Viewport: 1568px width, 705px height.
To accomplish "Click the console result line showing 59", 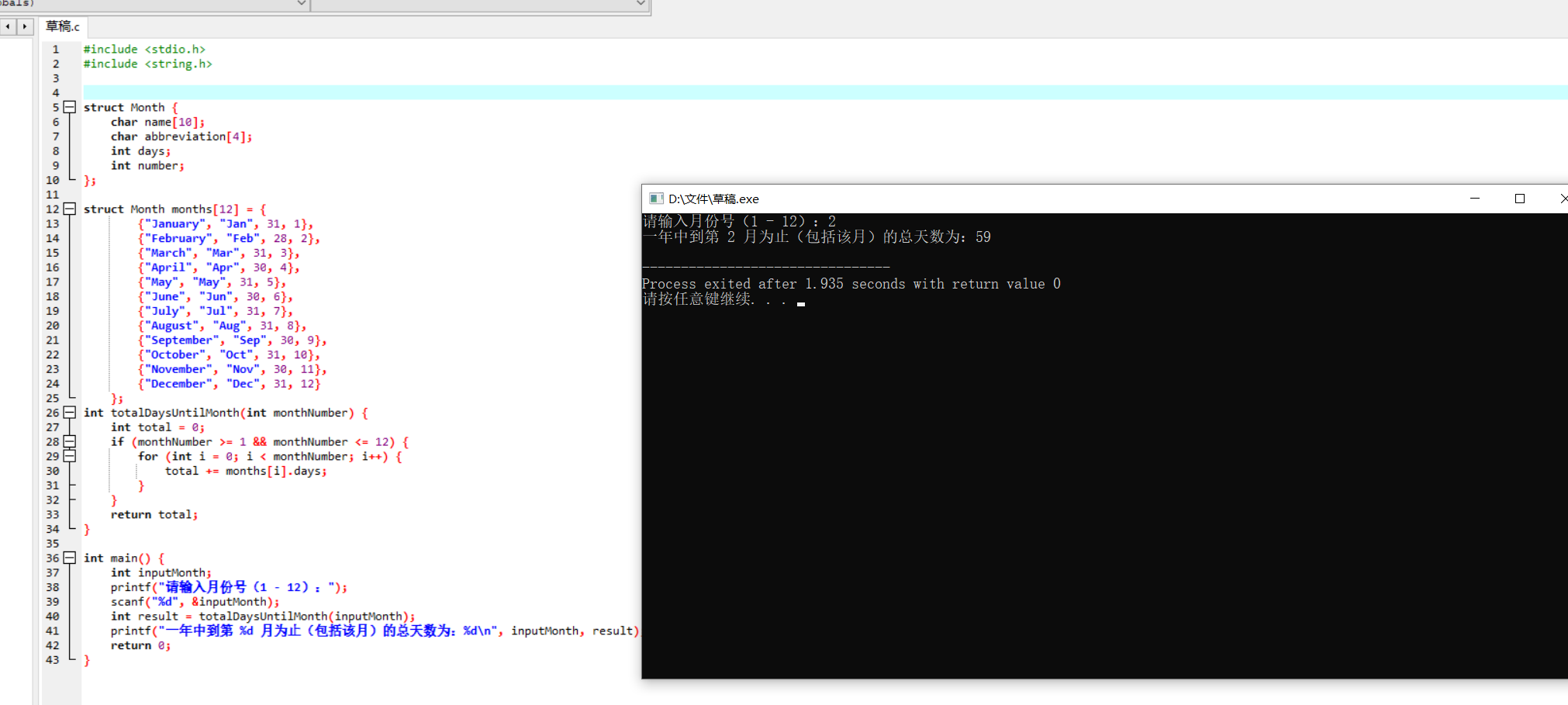I will (817, 237).
